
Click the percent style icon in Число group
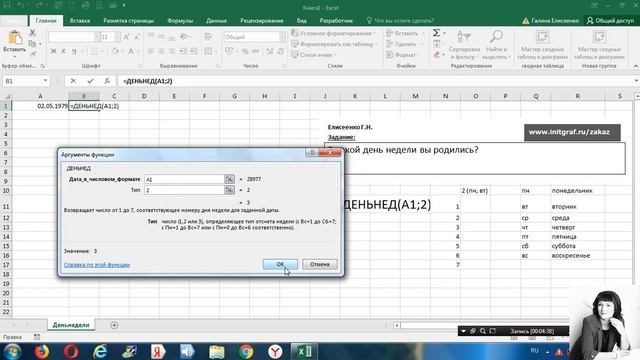tap(245, 51)
